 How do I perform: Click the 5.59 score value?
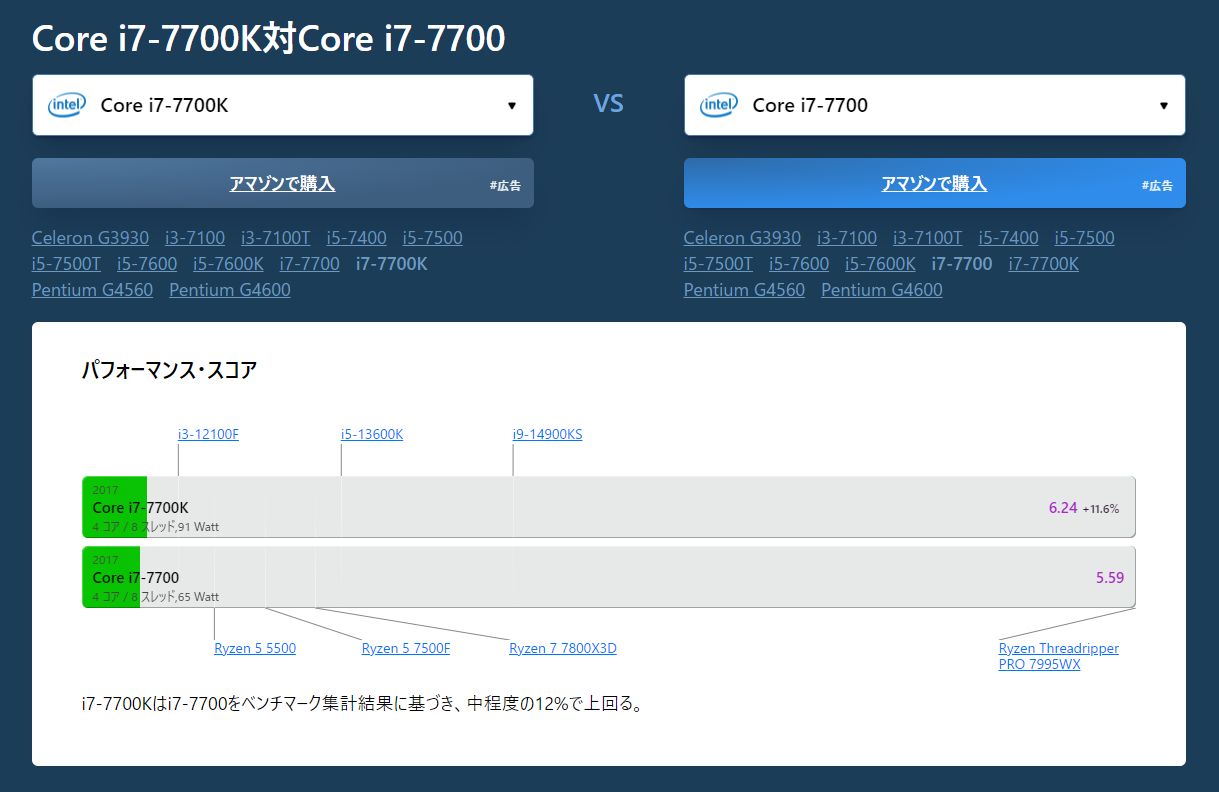point(1110,578)
